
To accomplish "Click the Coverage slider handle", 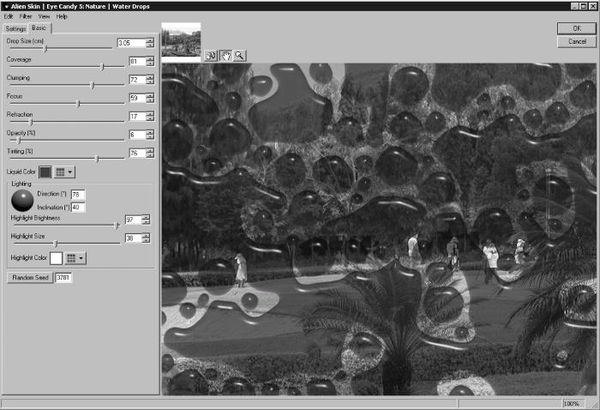I will pos(102,67).
